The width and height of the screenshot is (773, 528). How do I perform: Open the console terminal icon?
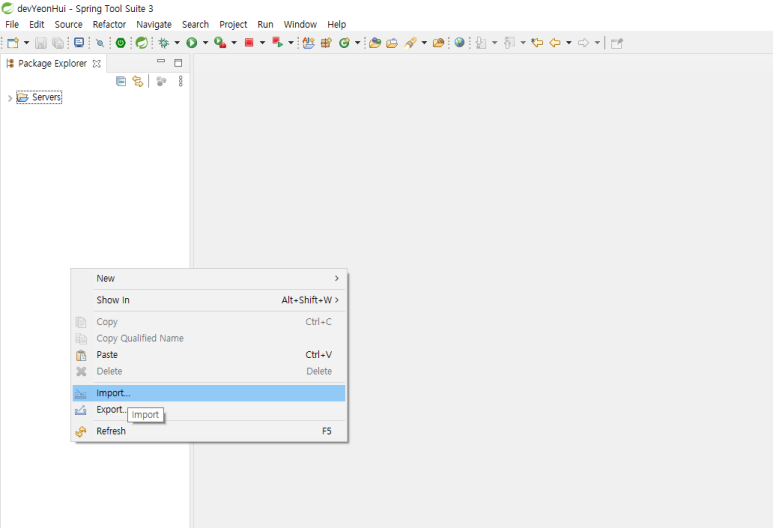79,42
